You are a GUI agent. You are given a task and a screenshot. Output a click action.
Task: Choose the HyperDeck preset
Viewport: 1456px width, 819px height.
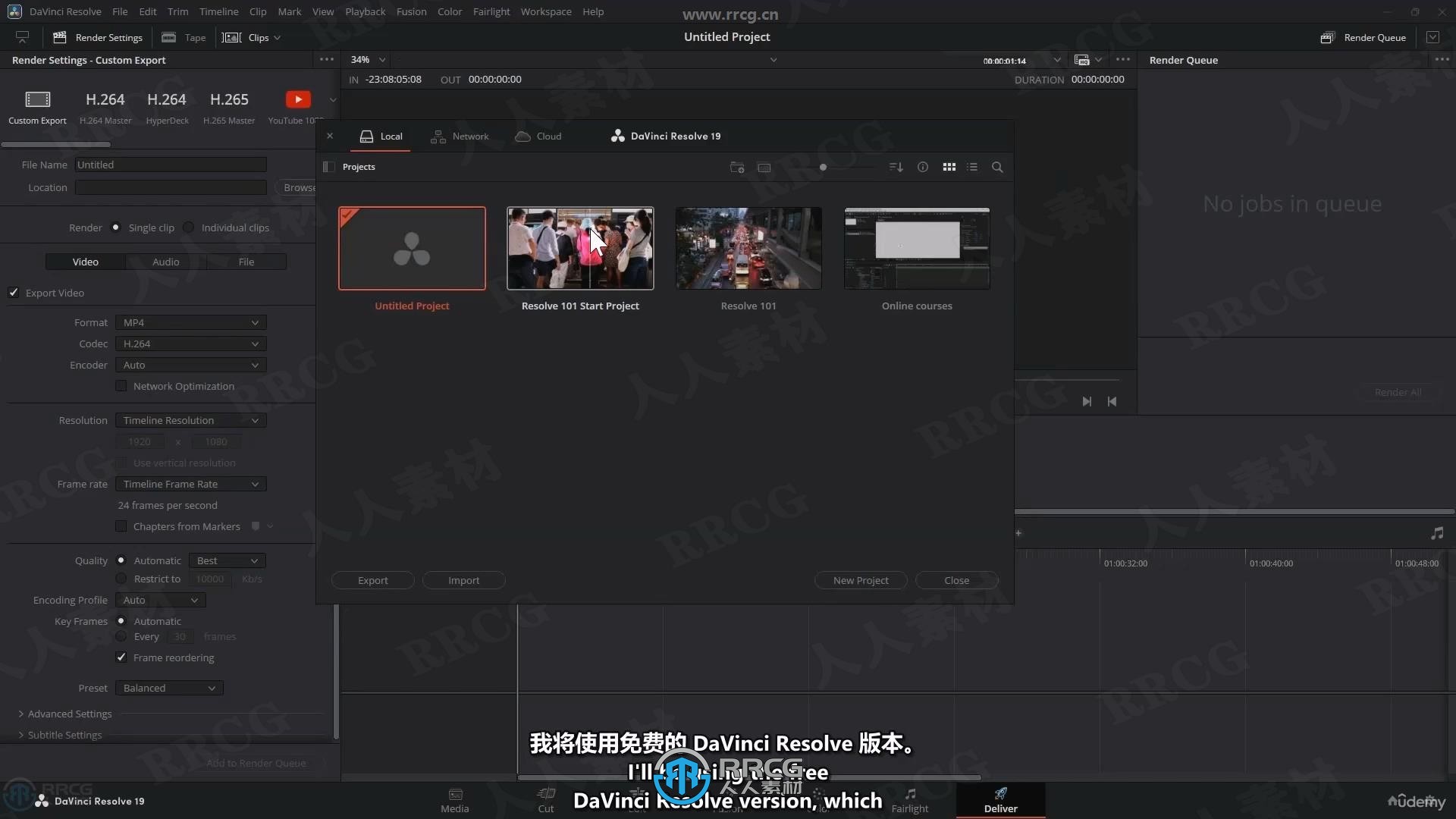tap(167, 106)
